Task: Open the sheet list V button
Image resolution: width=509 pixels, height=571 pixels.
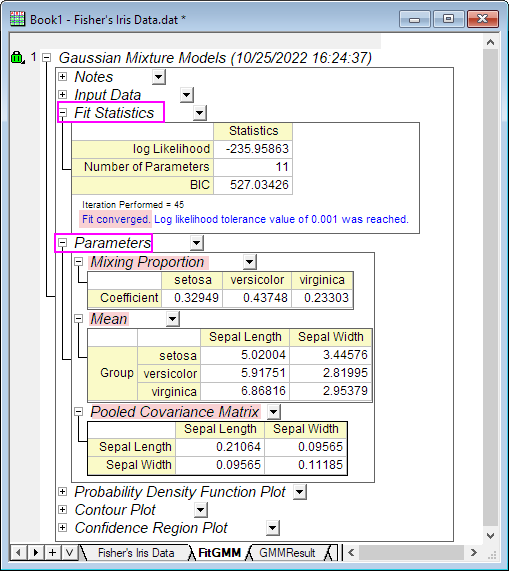Action: pyautogui.click(x=69, y=553)
